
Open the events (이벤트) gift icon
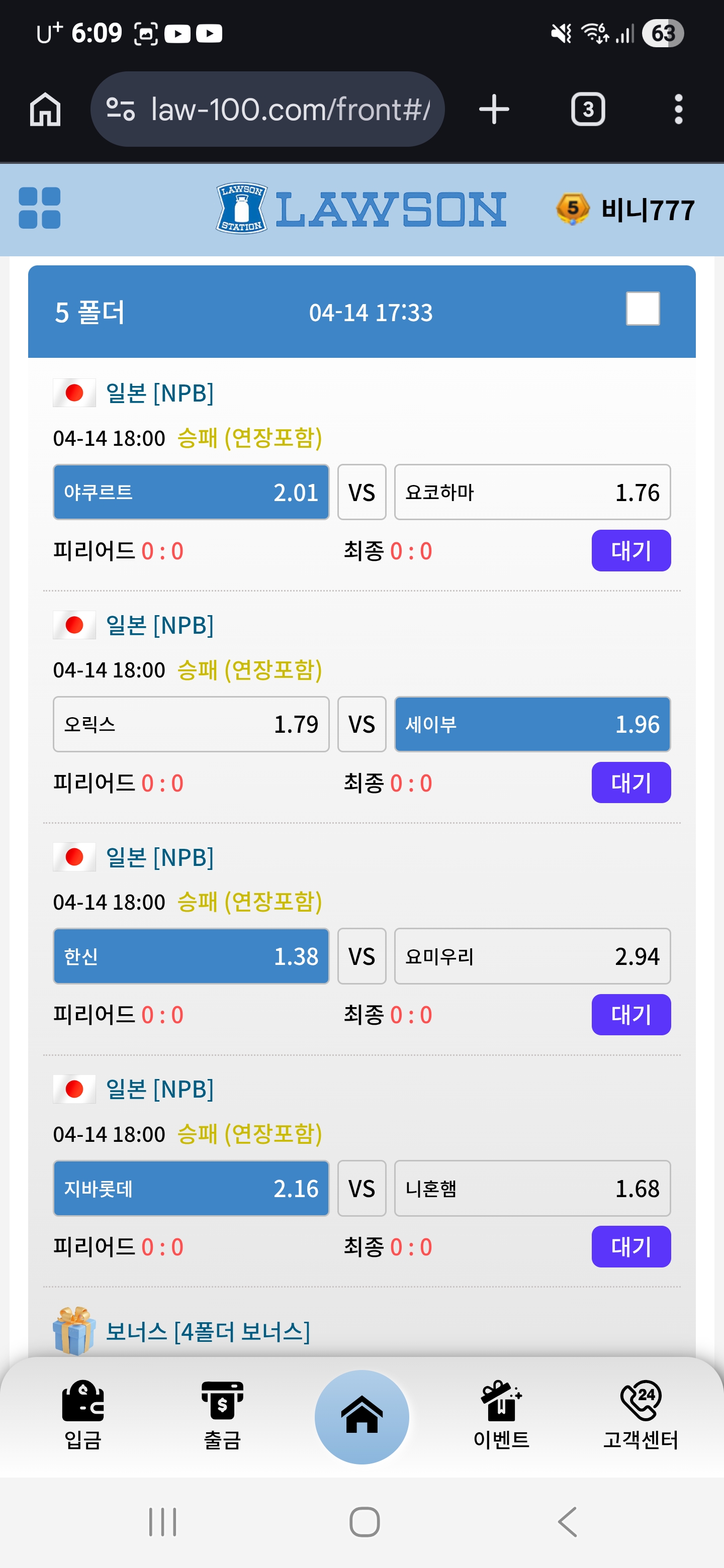tap(501, 1414)
